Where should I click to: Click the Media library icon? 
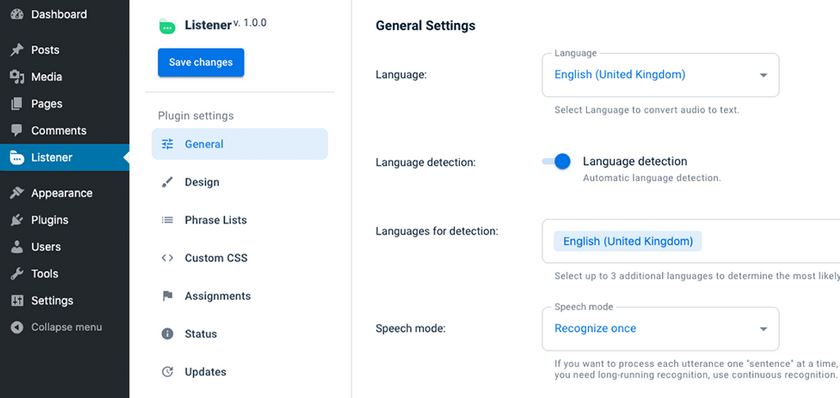click(17, 77)
